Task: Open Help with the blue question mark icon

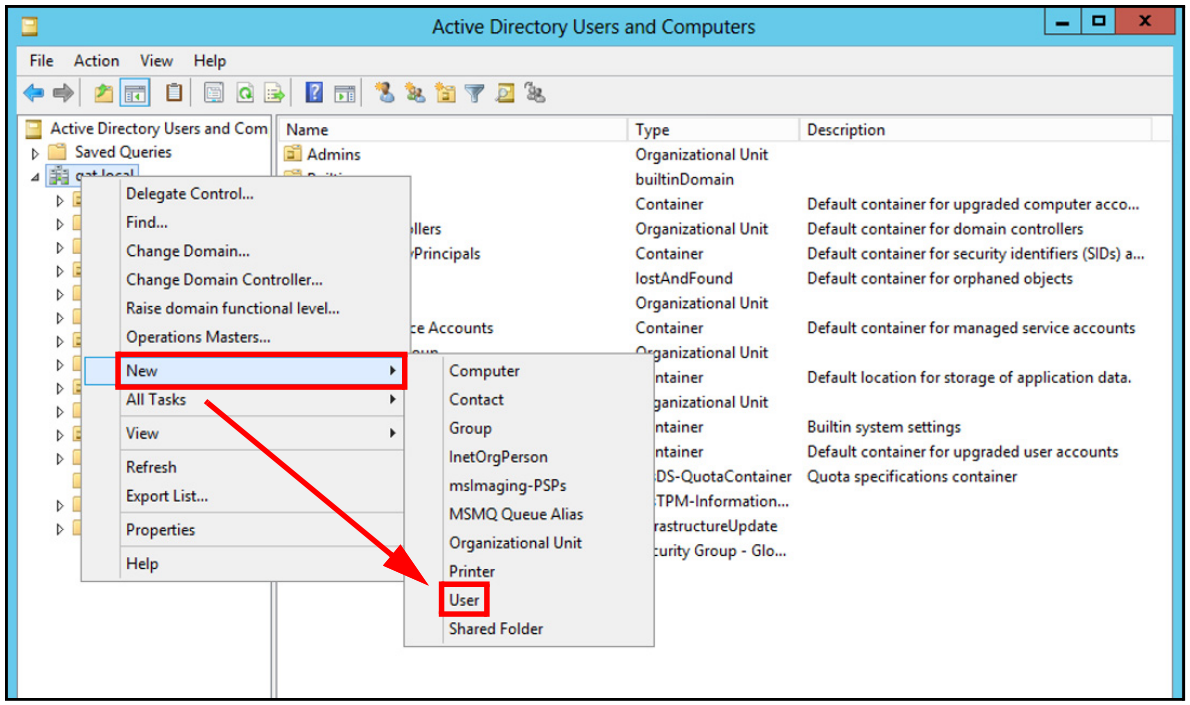Action: 313,93
